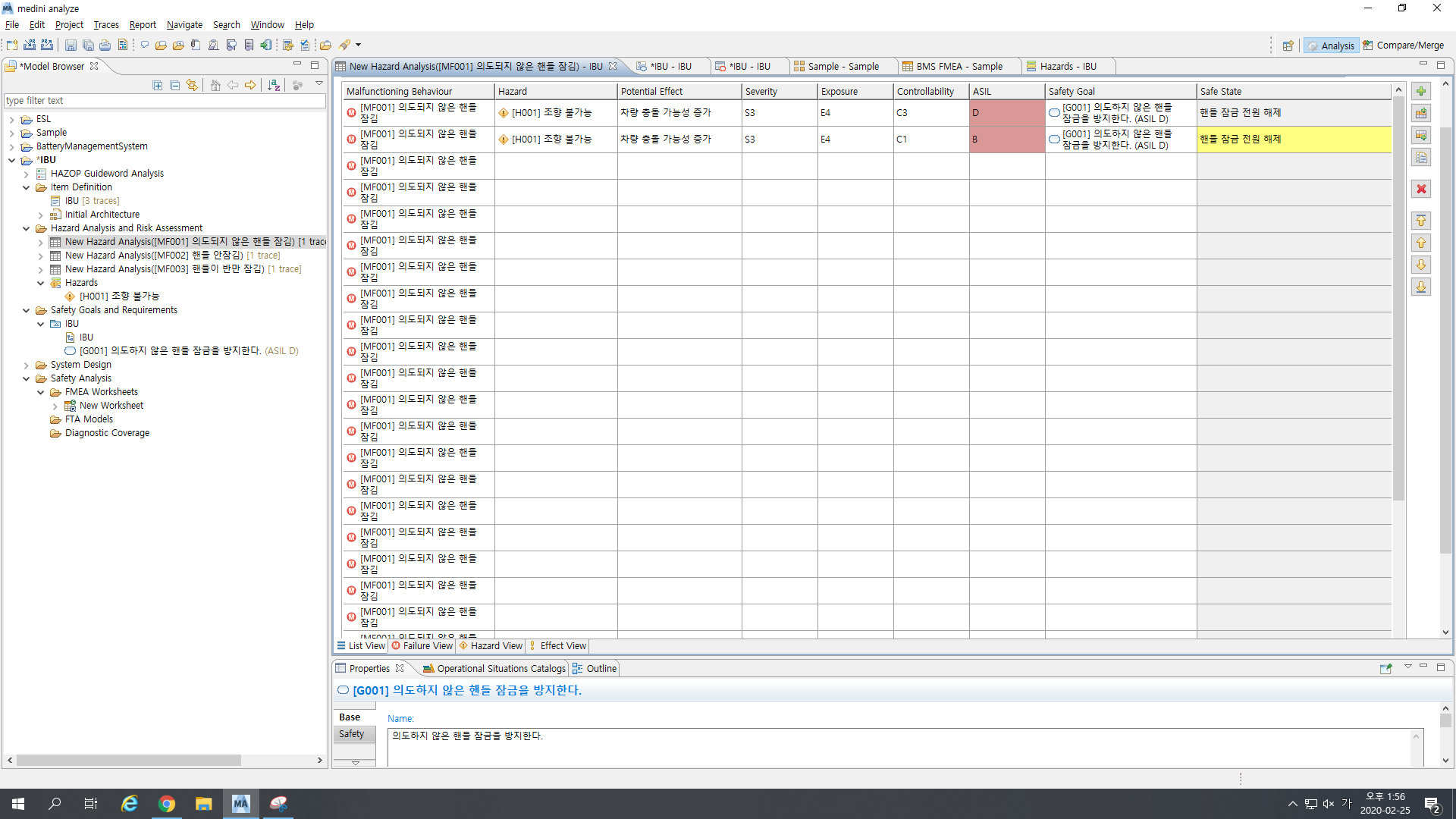Collapse the Hazards folder in tree
The width and height of the screenshot is (1456, 819).
[x=40, y=283]
